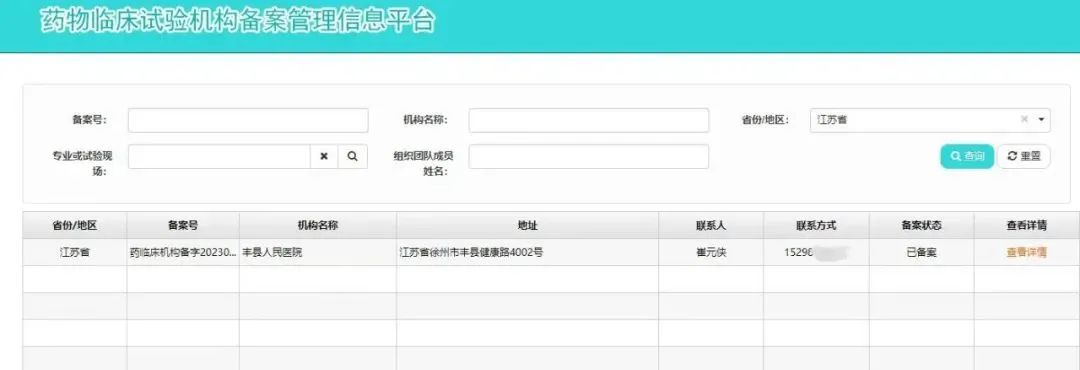Click the 联系方式 column header
This screenshot has height=370, width=1080.
coord(816,225)
